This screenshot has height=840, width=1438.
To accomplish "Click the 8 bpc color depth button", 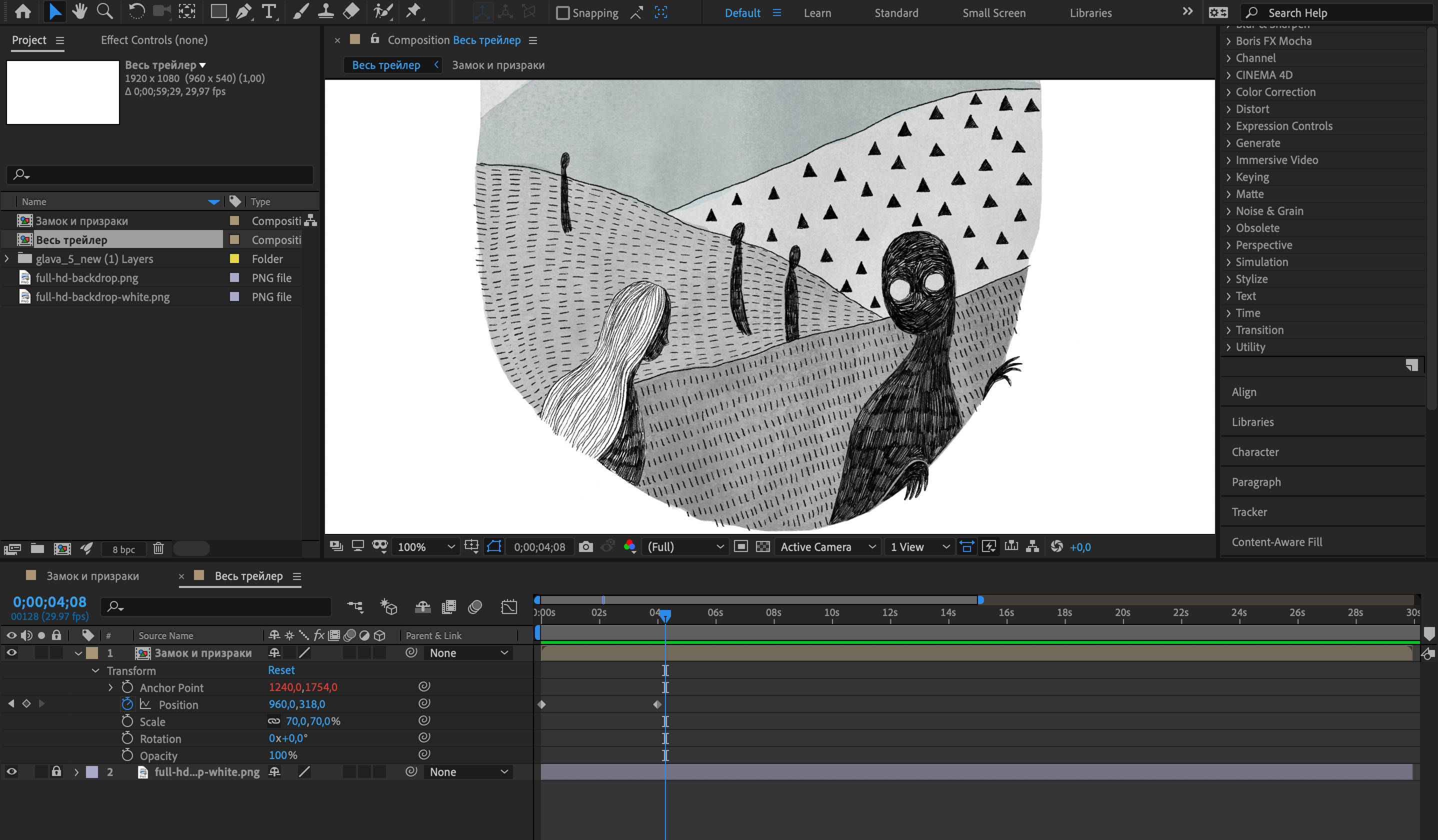I will tap(123, 549).
